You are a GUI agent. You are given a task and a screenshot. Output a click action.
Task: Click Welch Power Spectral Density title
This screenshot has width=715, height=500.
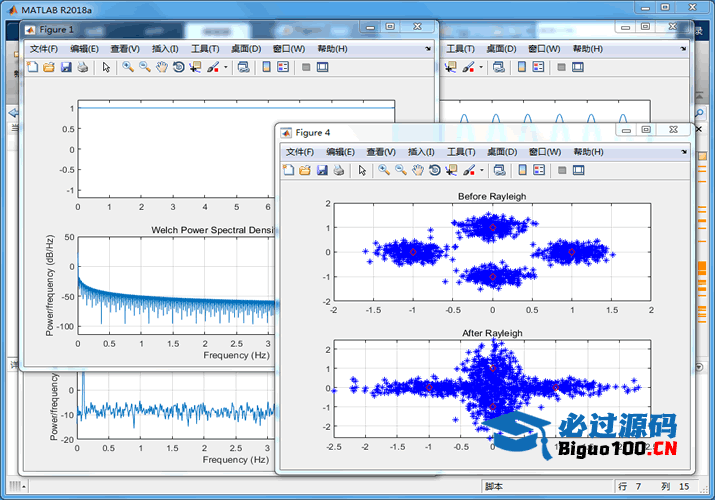click(x=213, y=230)
